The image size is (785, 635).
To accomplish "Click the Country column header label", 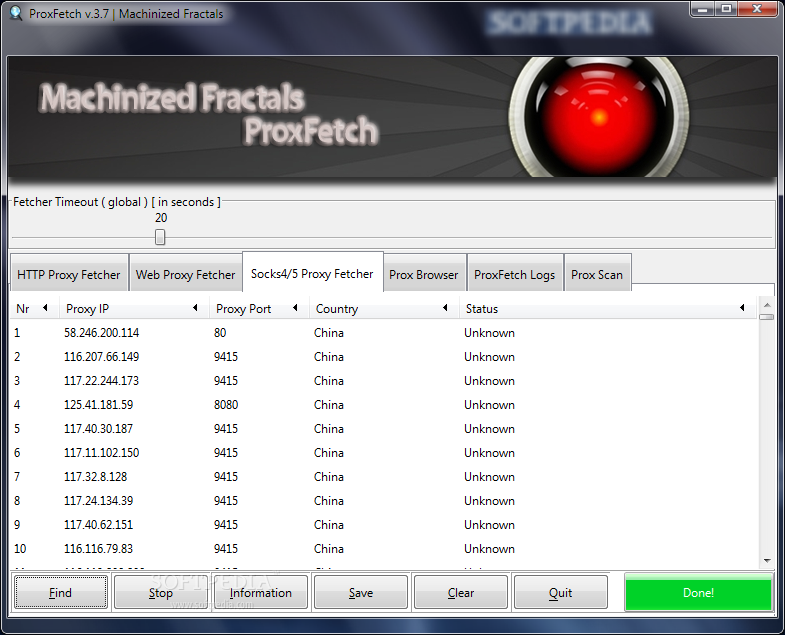I will (337, 308).
